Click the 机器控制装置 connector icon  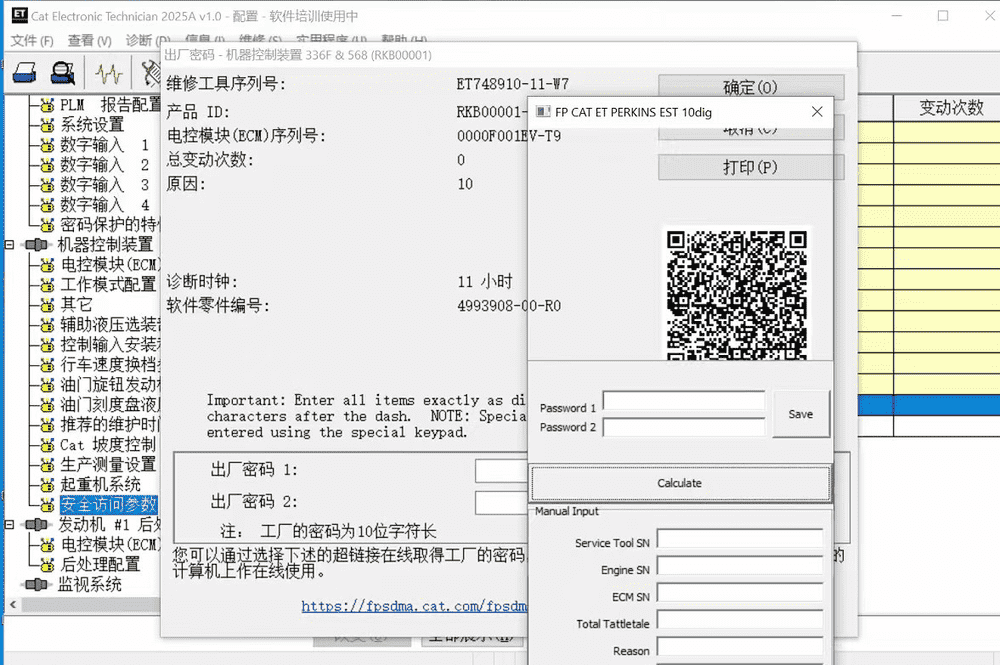click(x=36, y=245)
